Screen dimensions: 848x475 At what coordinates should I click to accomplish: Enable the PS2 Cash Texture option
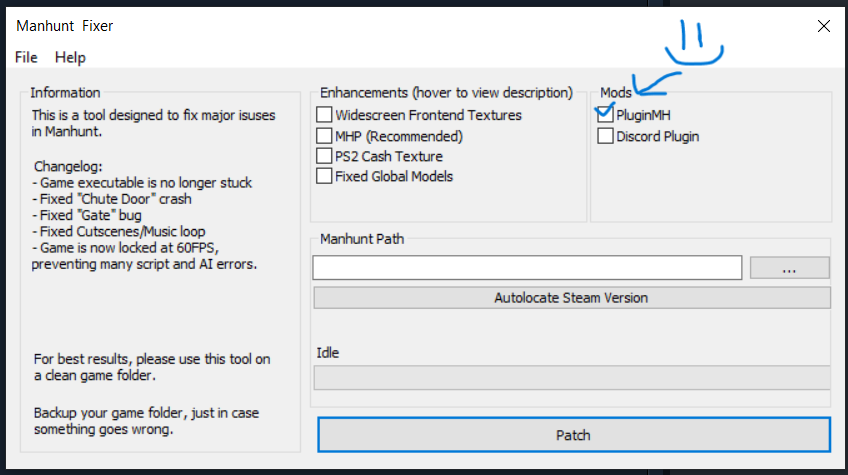(324, 156)
